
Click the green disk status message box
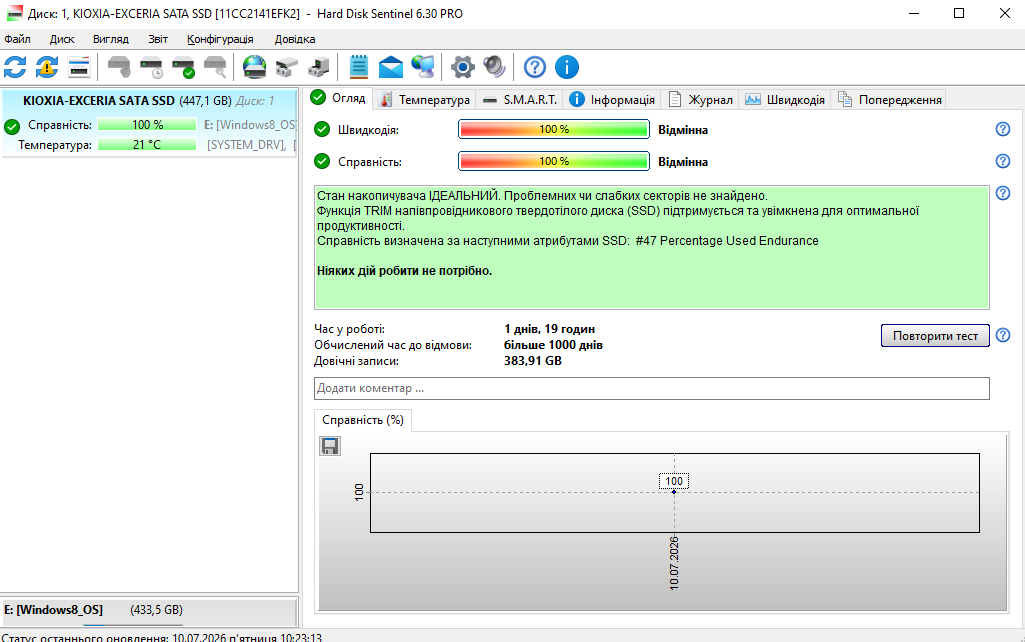point(652,247)
